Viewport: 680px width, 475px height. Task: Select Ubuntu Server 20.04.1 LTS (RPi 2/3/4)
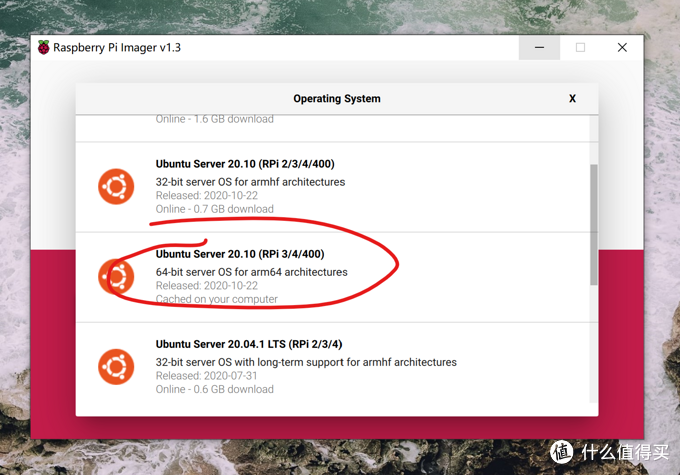(x=333, y=367)
